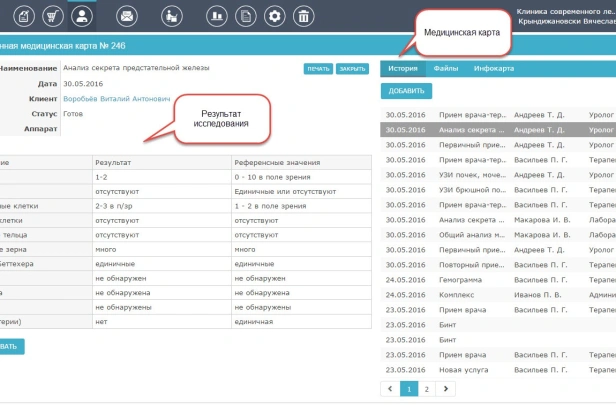This screenshot has height=405, width=616.
Task: Click the reception desk person icon
Action: pyautogui.click(x=170, y=15)
